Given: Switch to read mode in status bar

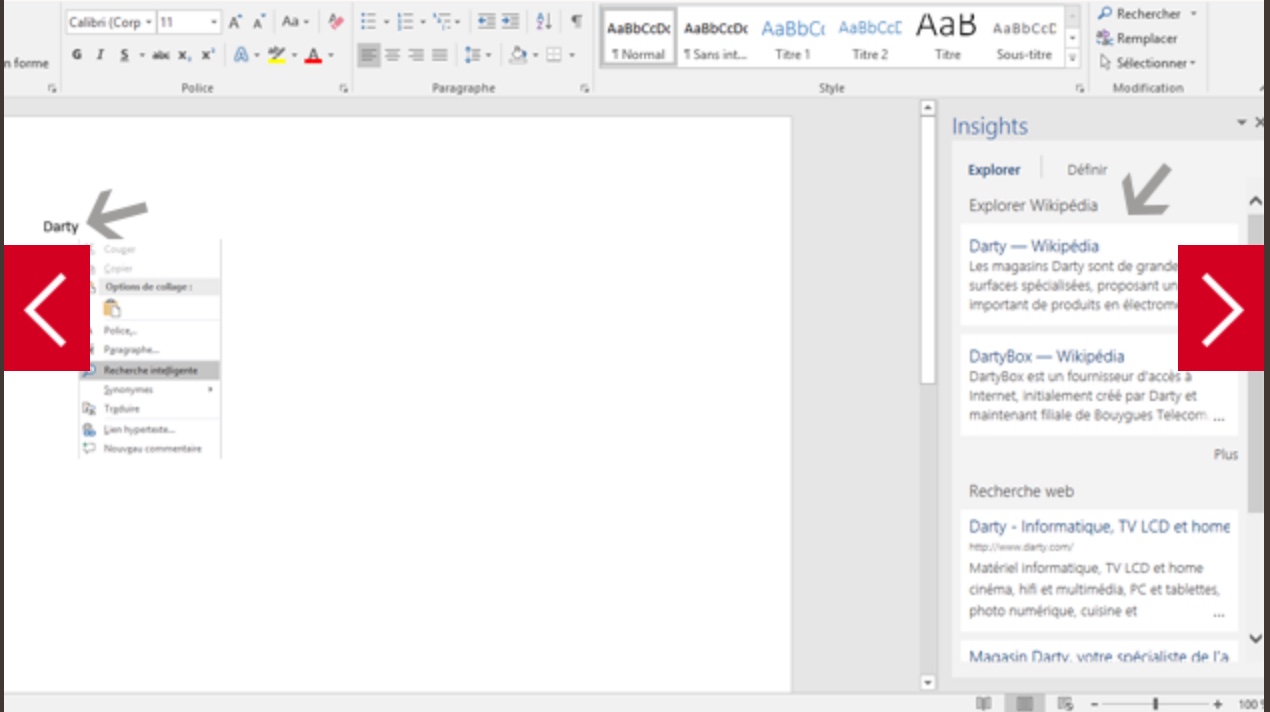Looking at the screenshot, I should (984, 704).
